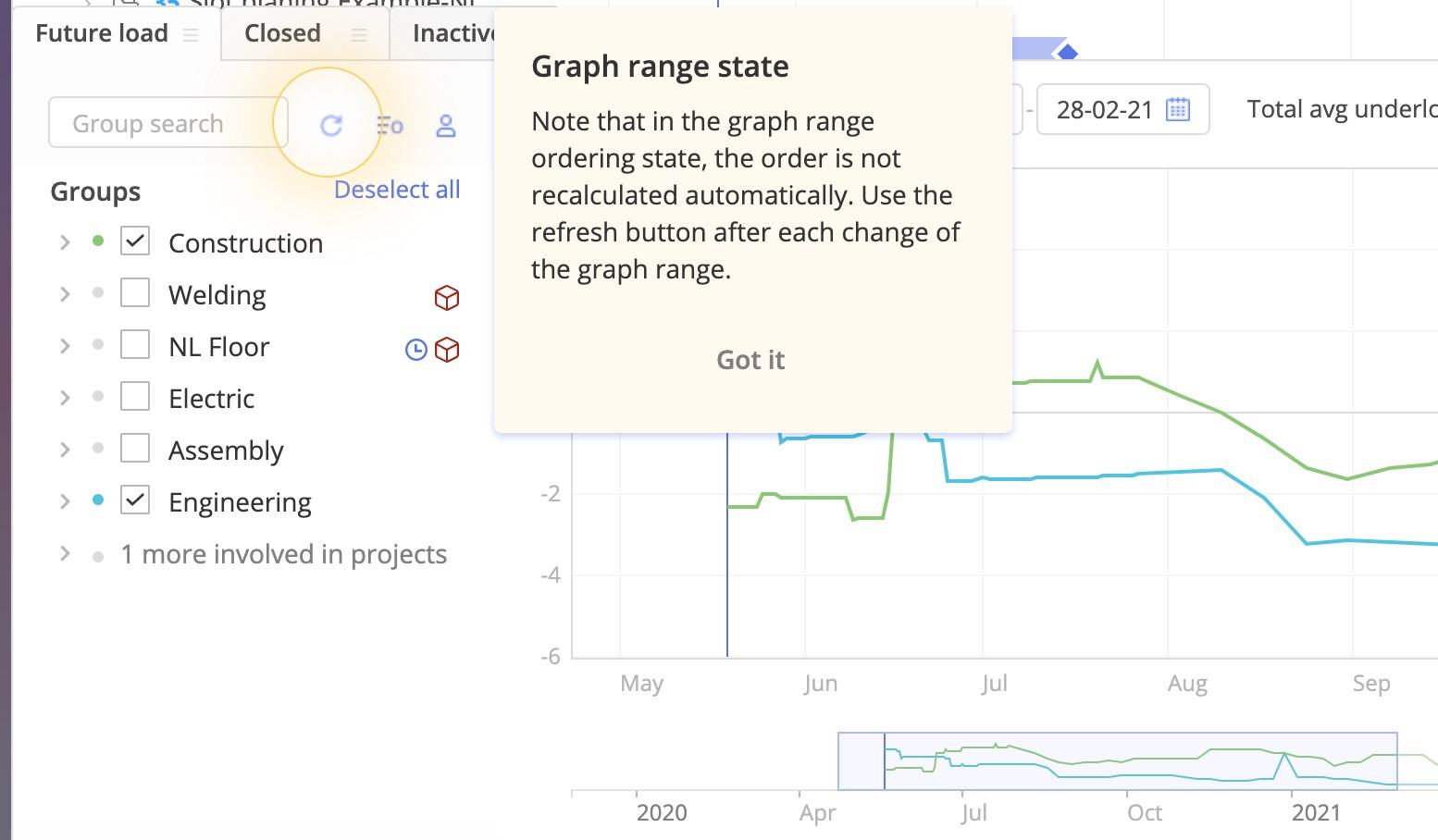Check the Welding group checkbox

coord(135,293)
